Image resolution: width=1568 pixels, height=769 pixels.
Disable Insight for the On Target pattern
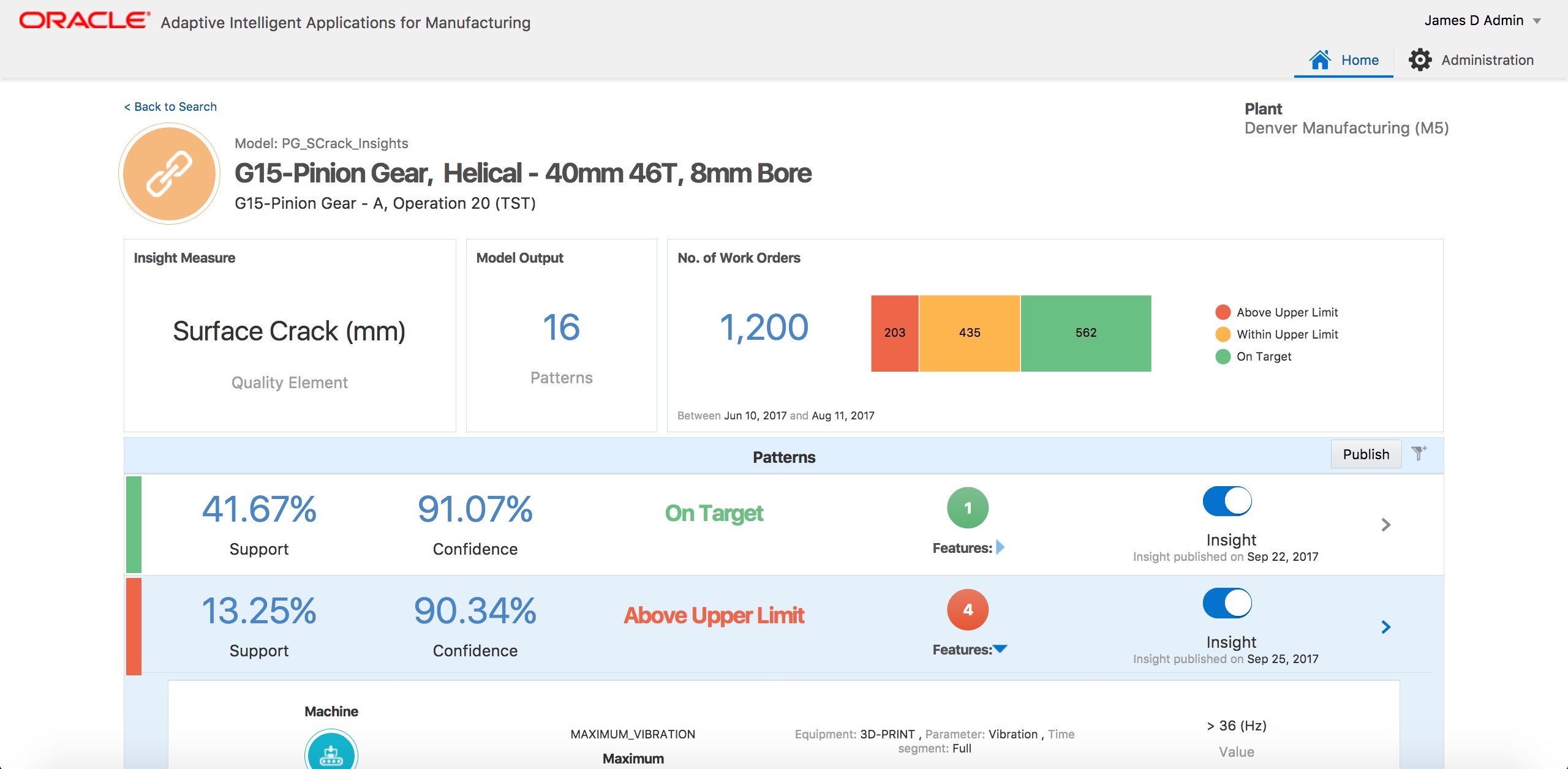coord(1227,500)
